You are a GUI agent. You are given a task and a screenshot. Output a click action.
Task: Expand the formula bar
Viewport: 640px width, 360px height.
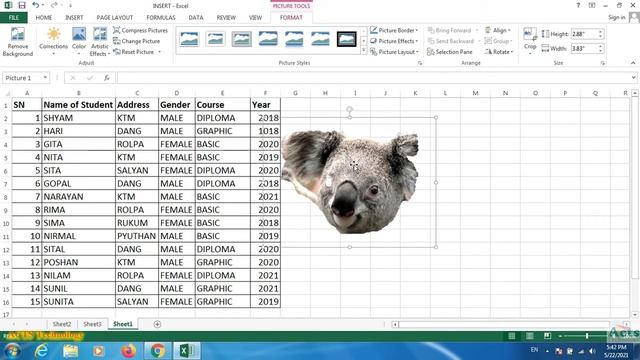point(633,78)
